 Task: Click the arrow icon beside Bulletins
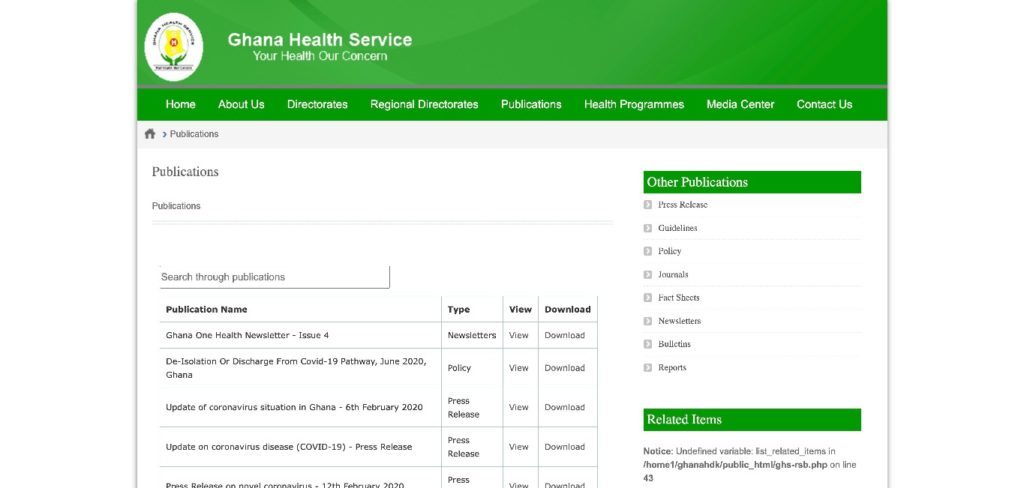pyautogui.click(x=648, y=344)
